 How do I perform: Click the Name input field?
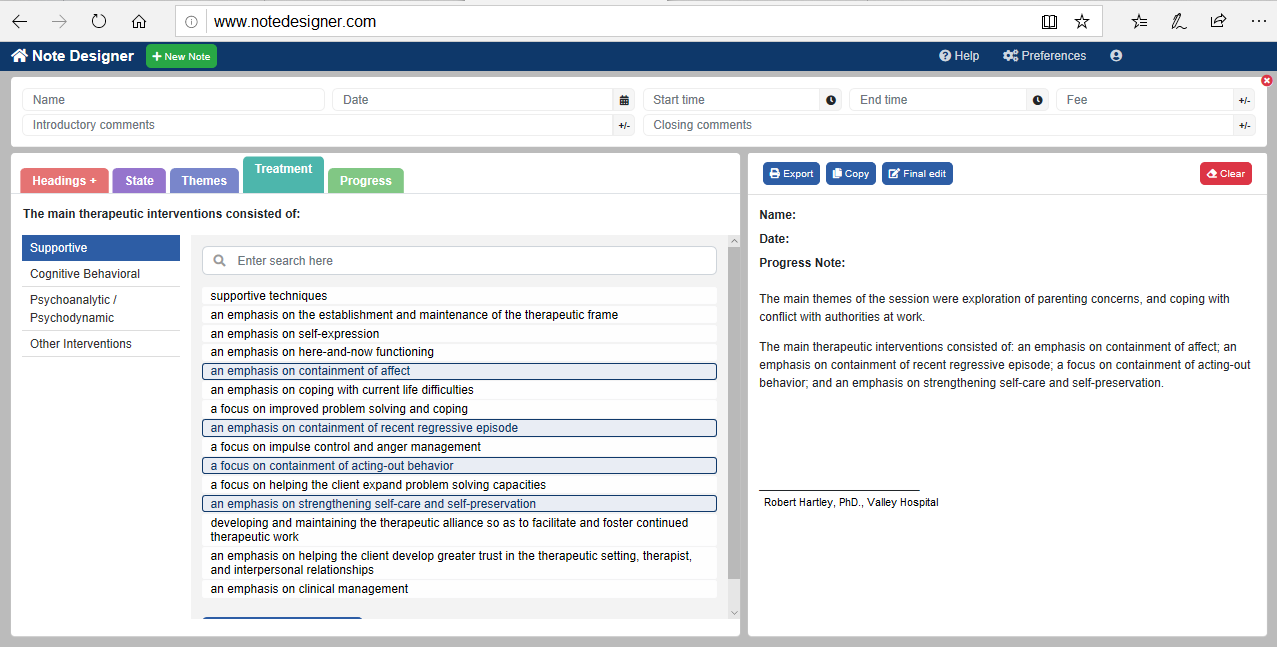pos(173,100)
